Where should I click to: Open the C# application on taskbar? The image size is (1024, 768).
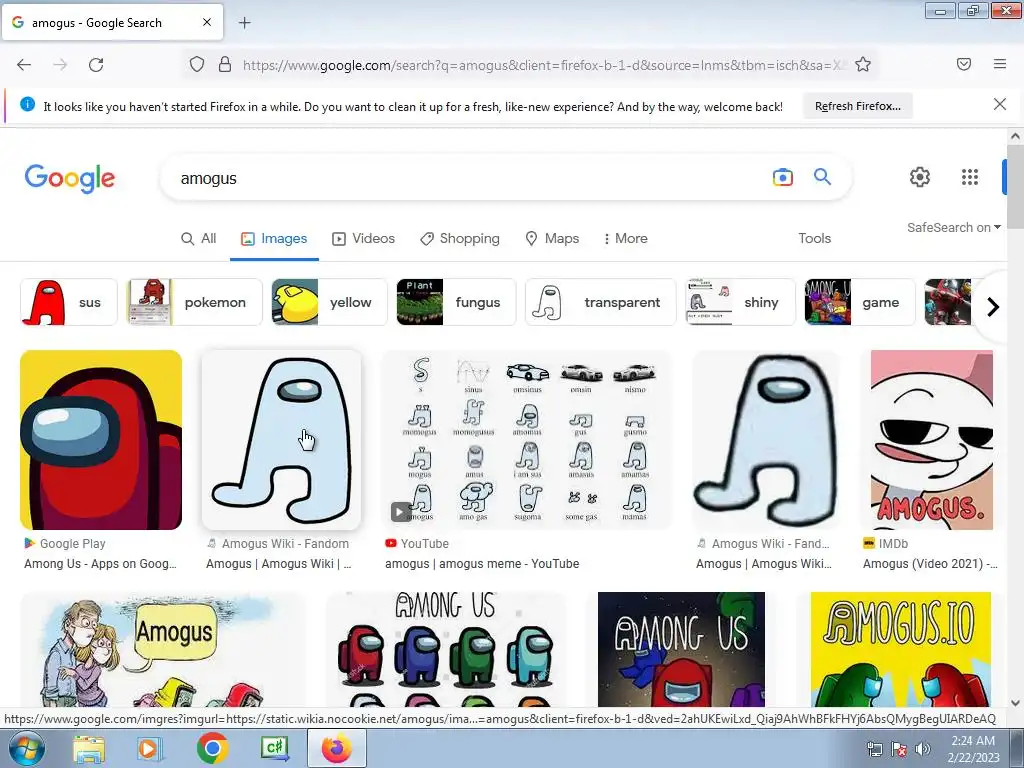pos(274,748)
